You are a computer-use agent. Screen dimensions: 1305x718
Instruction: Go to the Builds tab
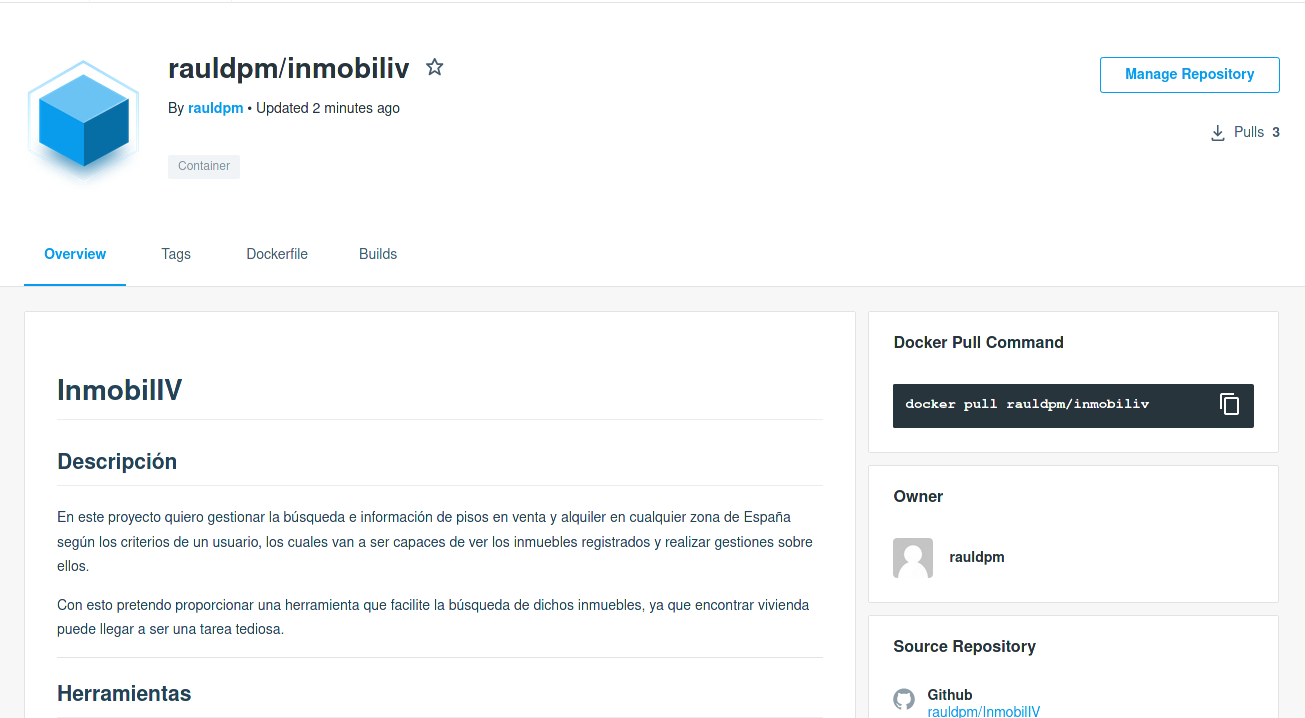(x=378, y=254)
